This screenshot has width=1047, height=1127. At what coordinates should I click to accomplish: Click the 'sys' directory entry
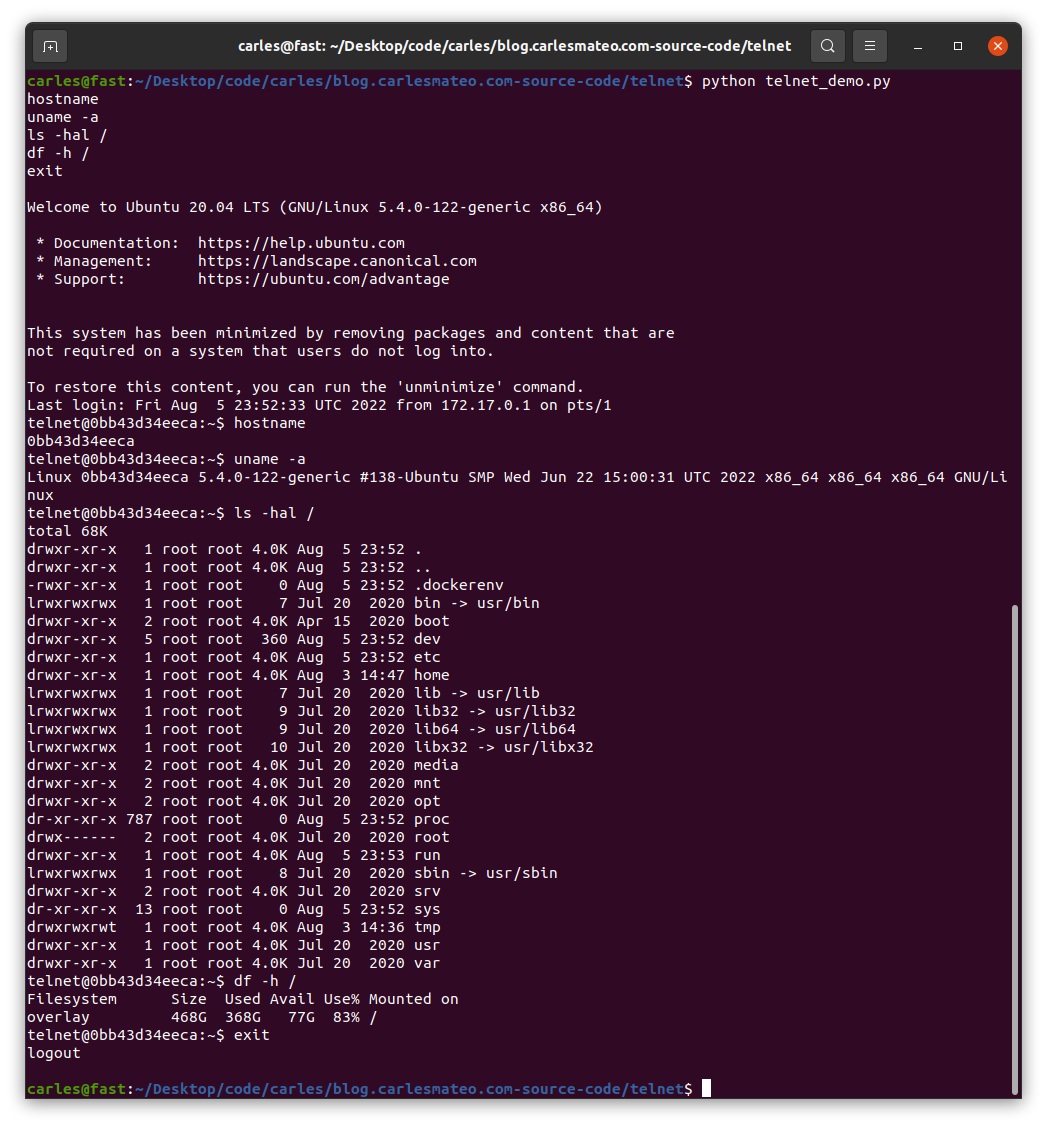pyautogui.click(x=427, y=909)
